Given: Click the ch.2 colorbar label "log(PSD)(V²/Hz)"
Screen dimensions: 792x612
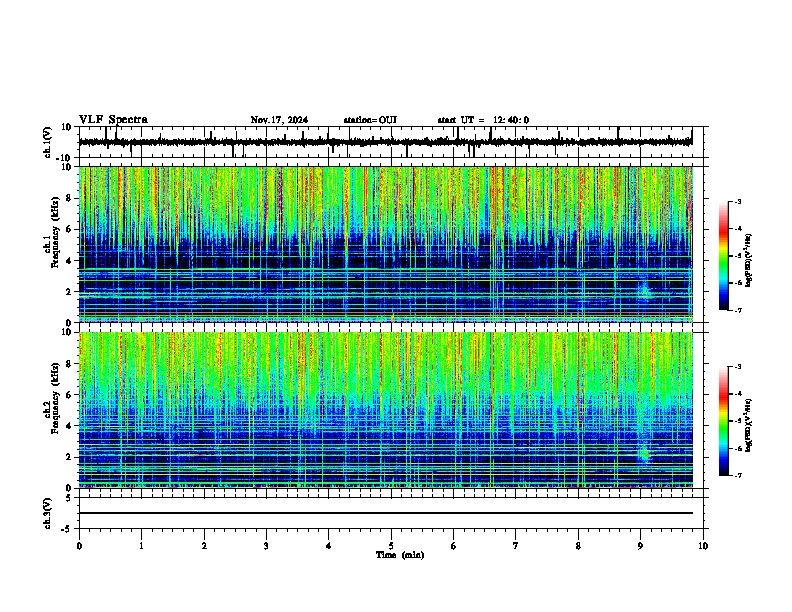Looking at the screenshot, I should tap(749, 425).
